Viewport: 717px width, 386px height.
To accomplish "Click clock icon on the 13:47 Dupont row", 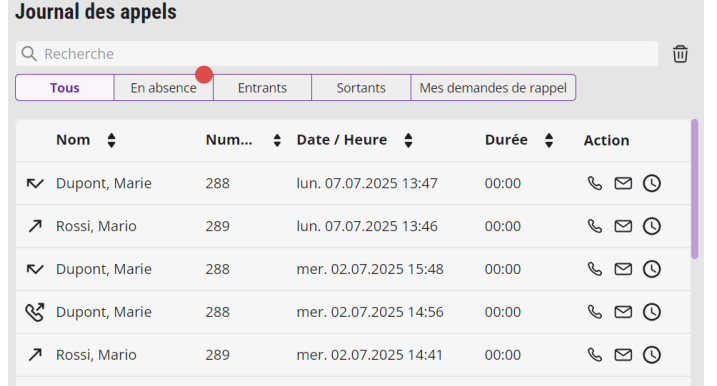I will pyautogui.click(x=652, y=183).
